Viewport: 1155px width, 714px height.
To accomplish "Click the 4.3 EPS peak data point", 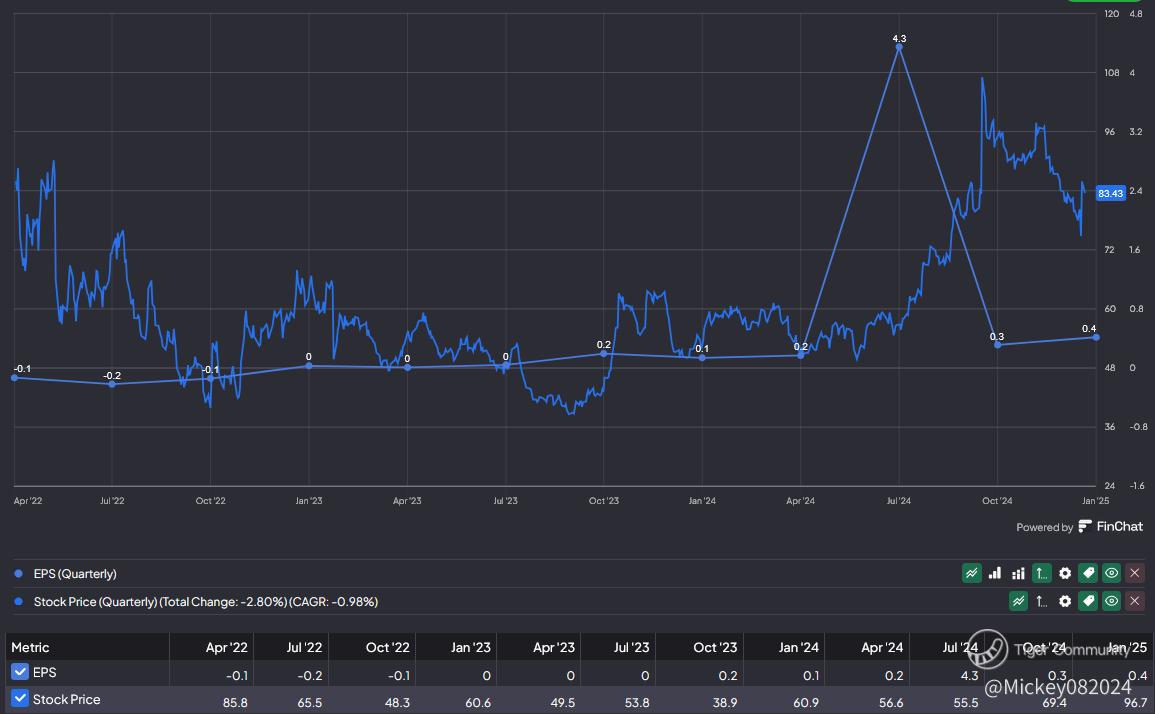I will pyautogui.click(x=899, y=46).
